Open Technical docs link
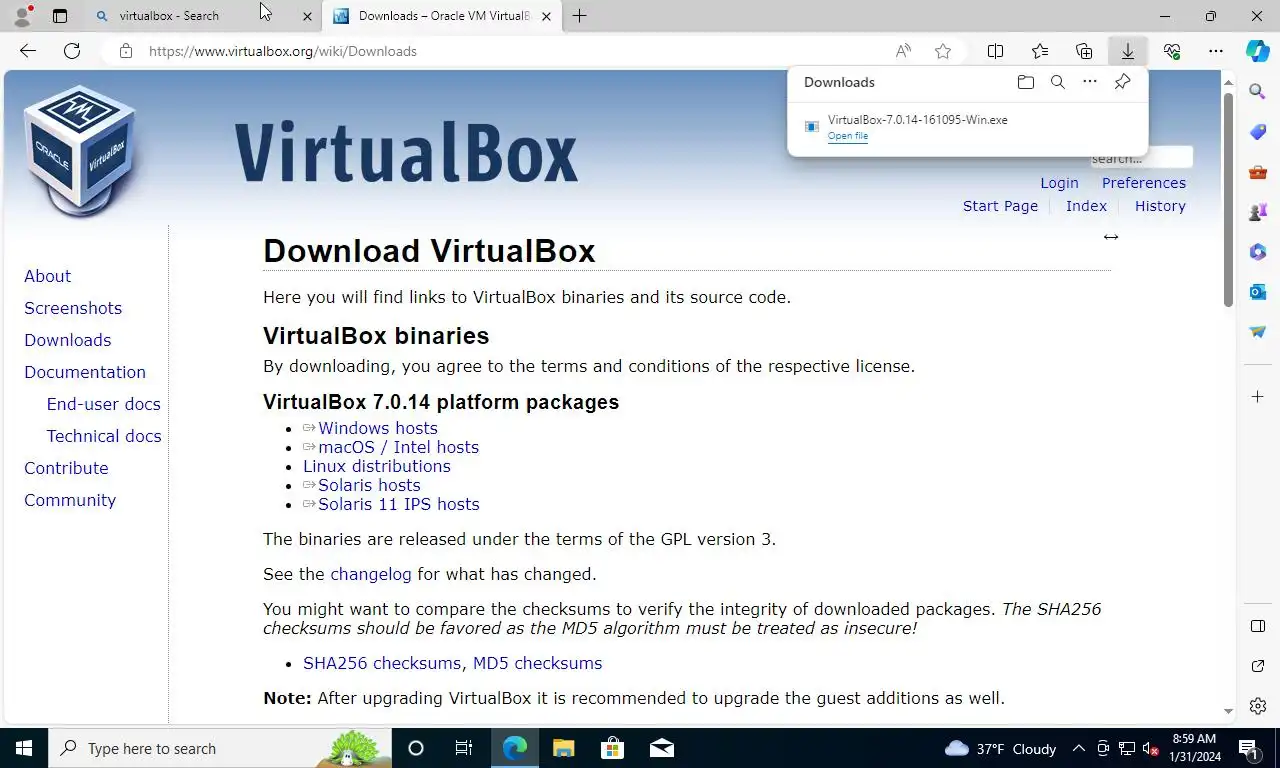 tap(104, 436)
